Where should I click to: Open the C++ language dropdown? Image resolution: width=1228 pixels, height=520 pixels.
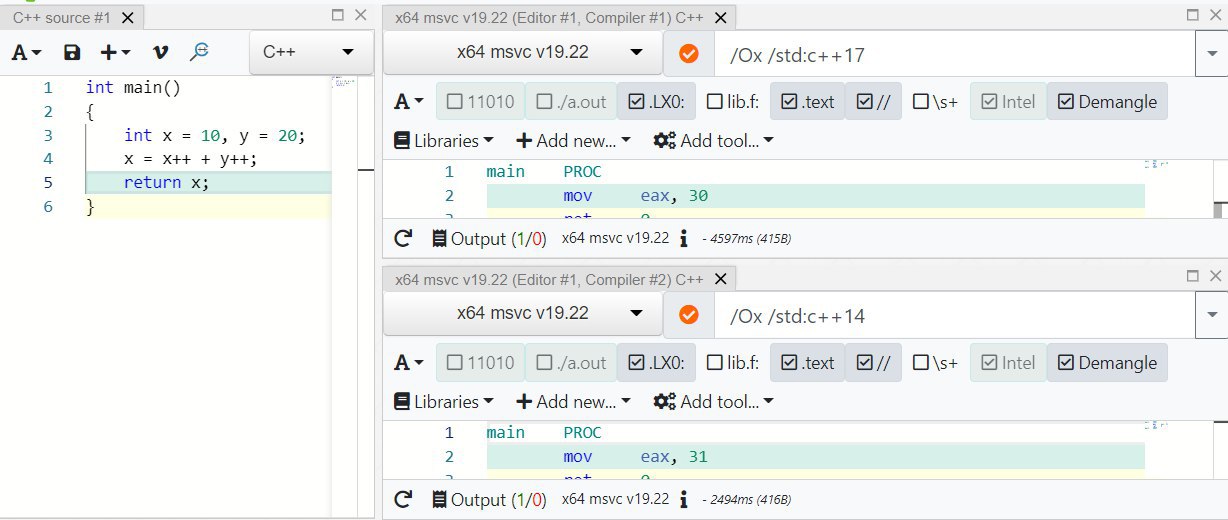pyautogui.click(x=309, y=53)
